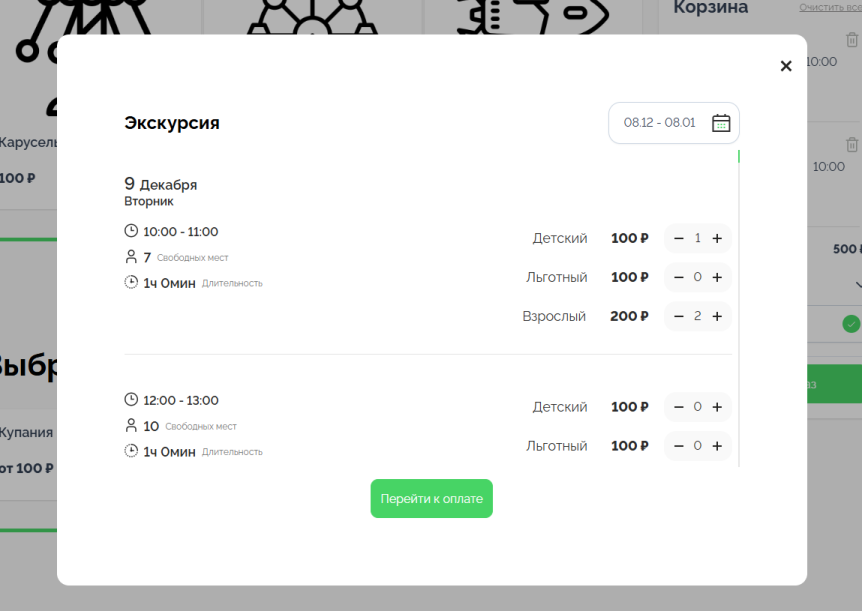Screen dimensions: 862x611
Task: Toggle the green checkmark in the cart
Action: click(x=850, y=324)
